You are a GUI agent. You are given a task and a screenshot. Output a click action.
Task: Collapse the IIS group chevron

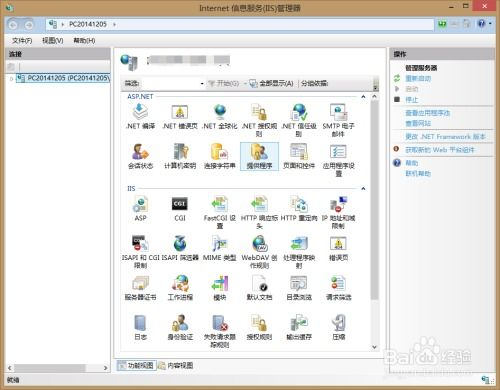coord(363,189)
